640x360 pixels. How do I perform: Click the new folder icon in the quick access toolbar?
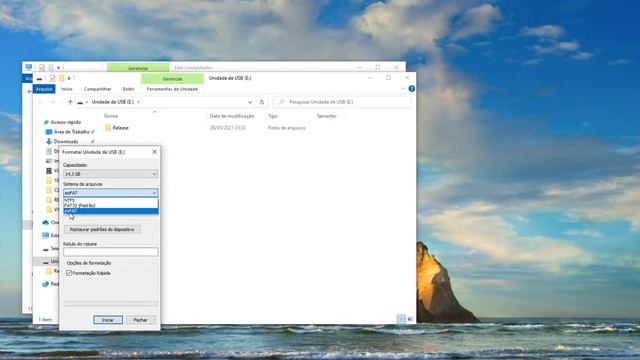[61, 78]
